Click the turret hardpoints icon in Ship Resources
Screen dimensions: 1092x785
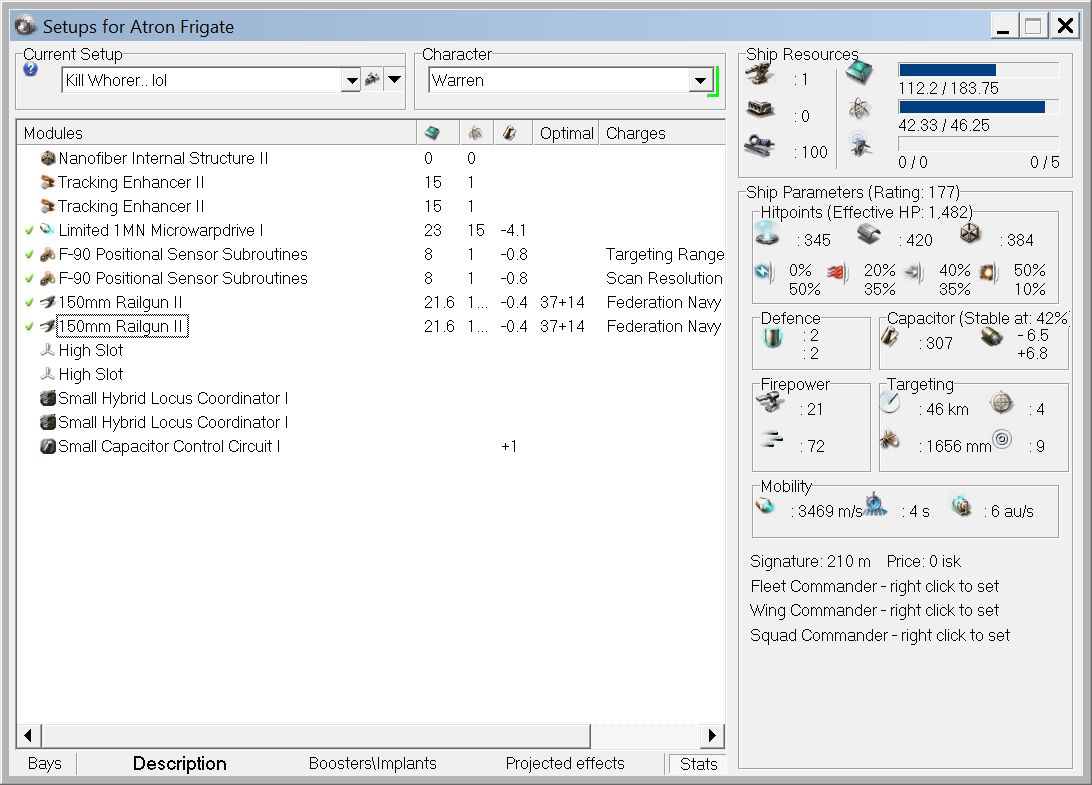click(761, 74)
